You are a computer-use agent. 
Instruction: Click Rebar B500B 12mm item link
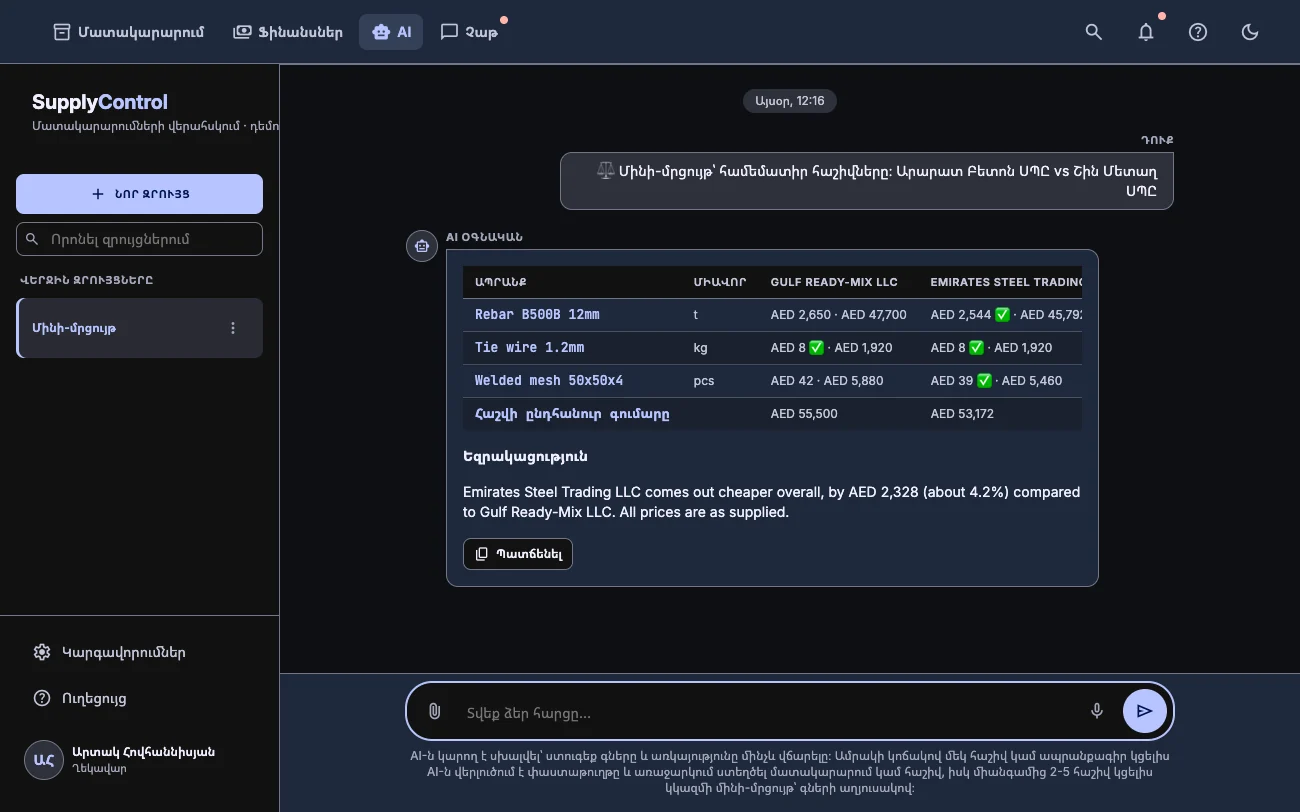(537, 315)
